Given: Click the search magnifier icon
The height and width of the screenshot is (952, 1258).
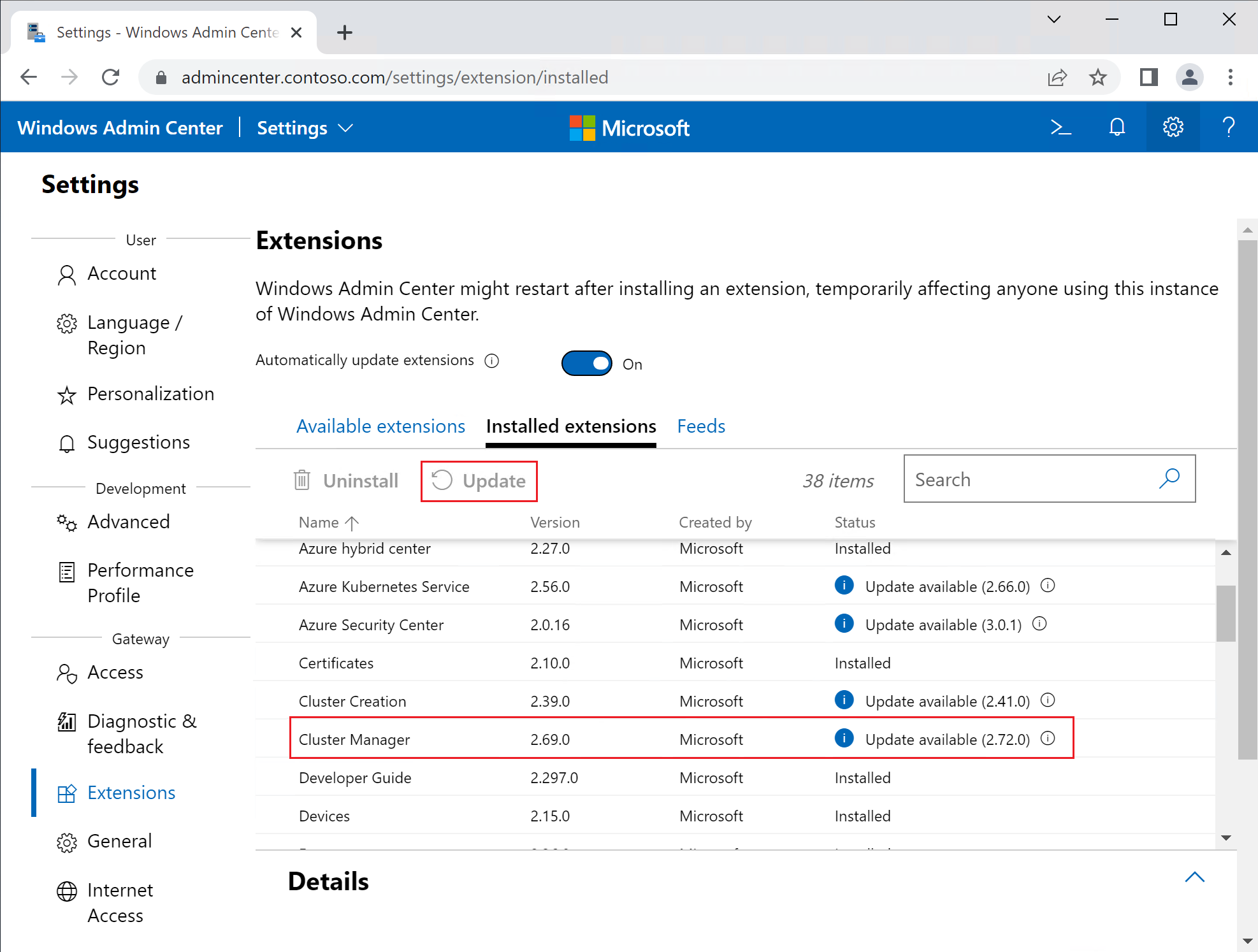Looking at the screenshot, I should (1169, 479).
